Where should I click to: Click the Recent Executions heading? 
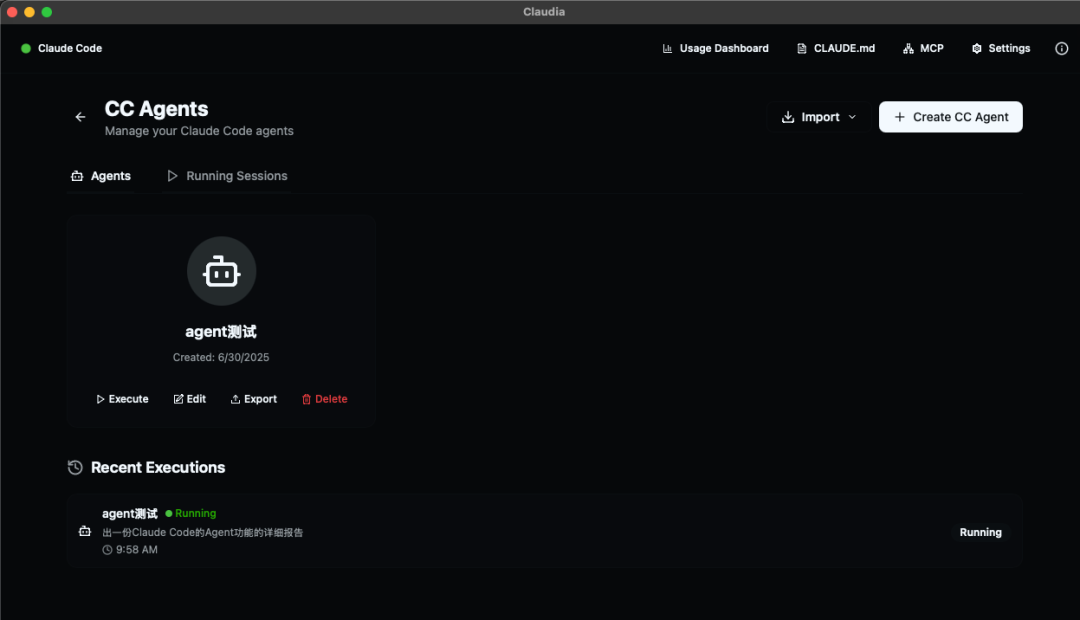coord(158,468)
